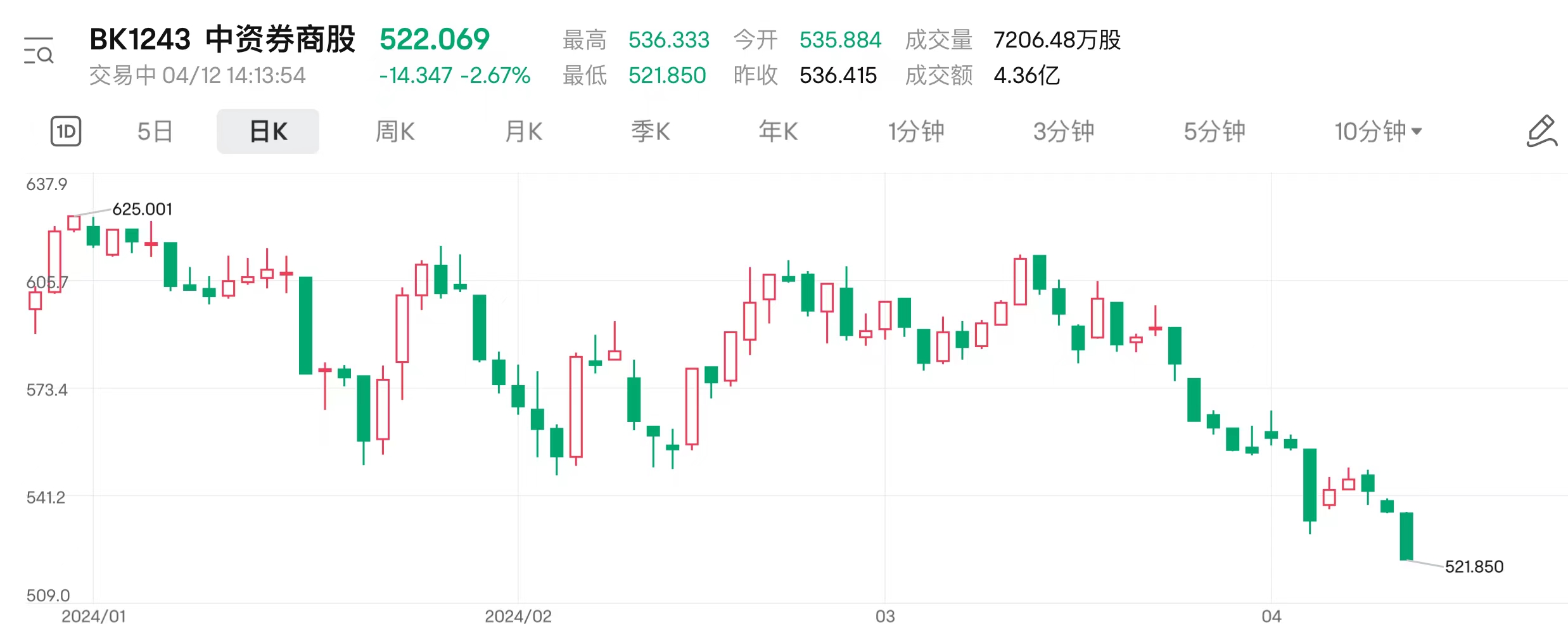Open the pencil drawing tool
The image size is (1568, 624).
coord(1541,131)
